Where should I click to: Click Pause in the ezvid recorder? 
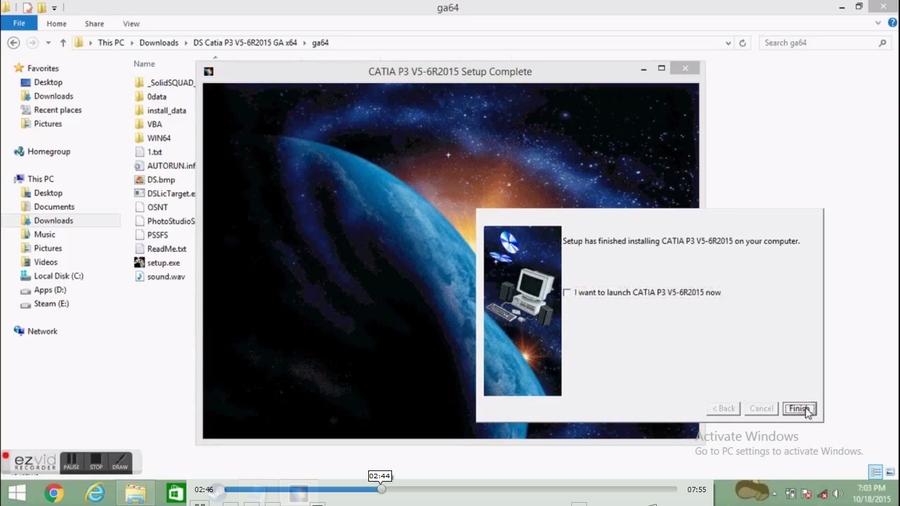(x=72, y=462)
